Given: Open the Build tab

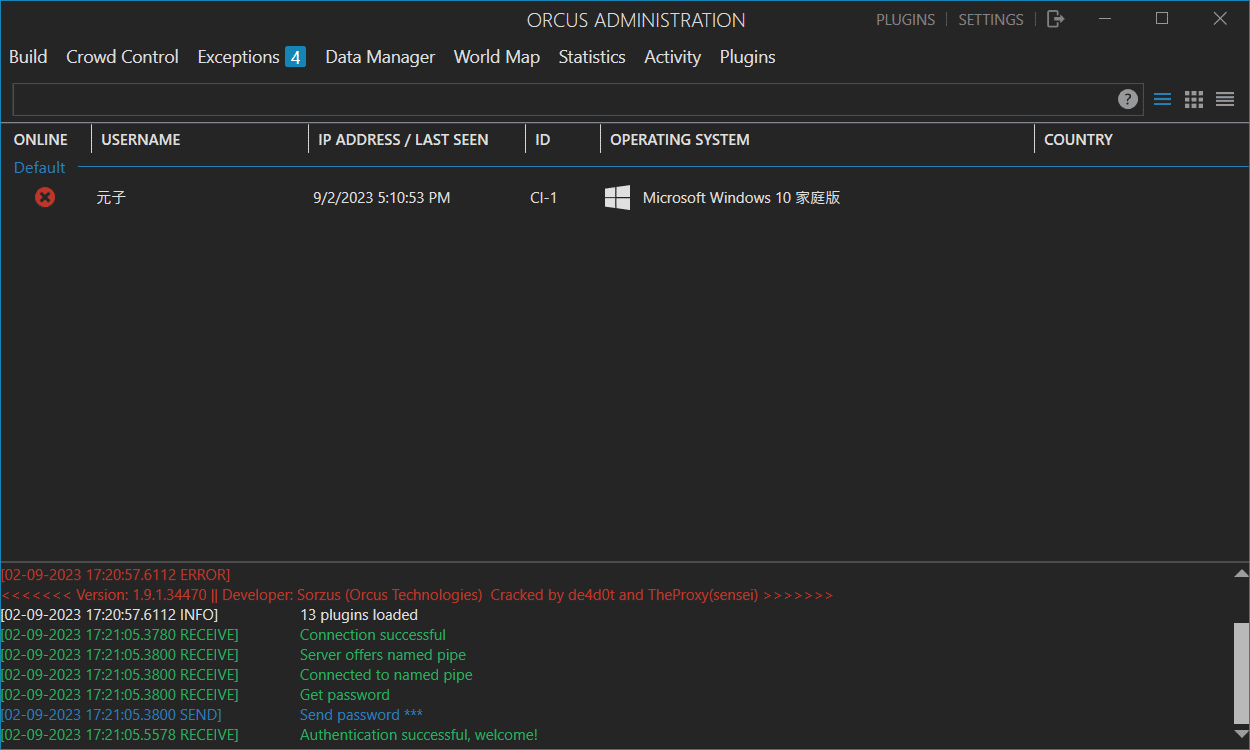Looking at the screenshot, I should pyautogui.click(x=28, y=57).
